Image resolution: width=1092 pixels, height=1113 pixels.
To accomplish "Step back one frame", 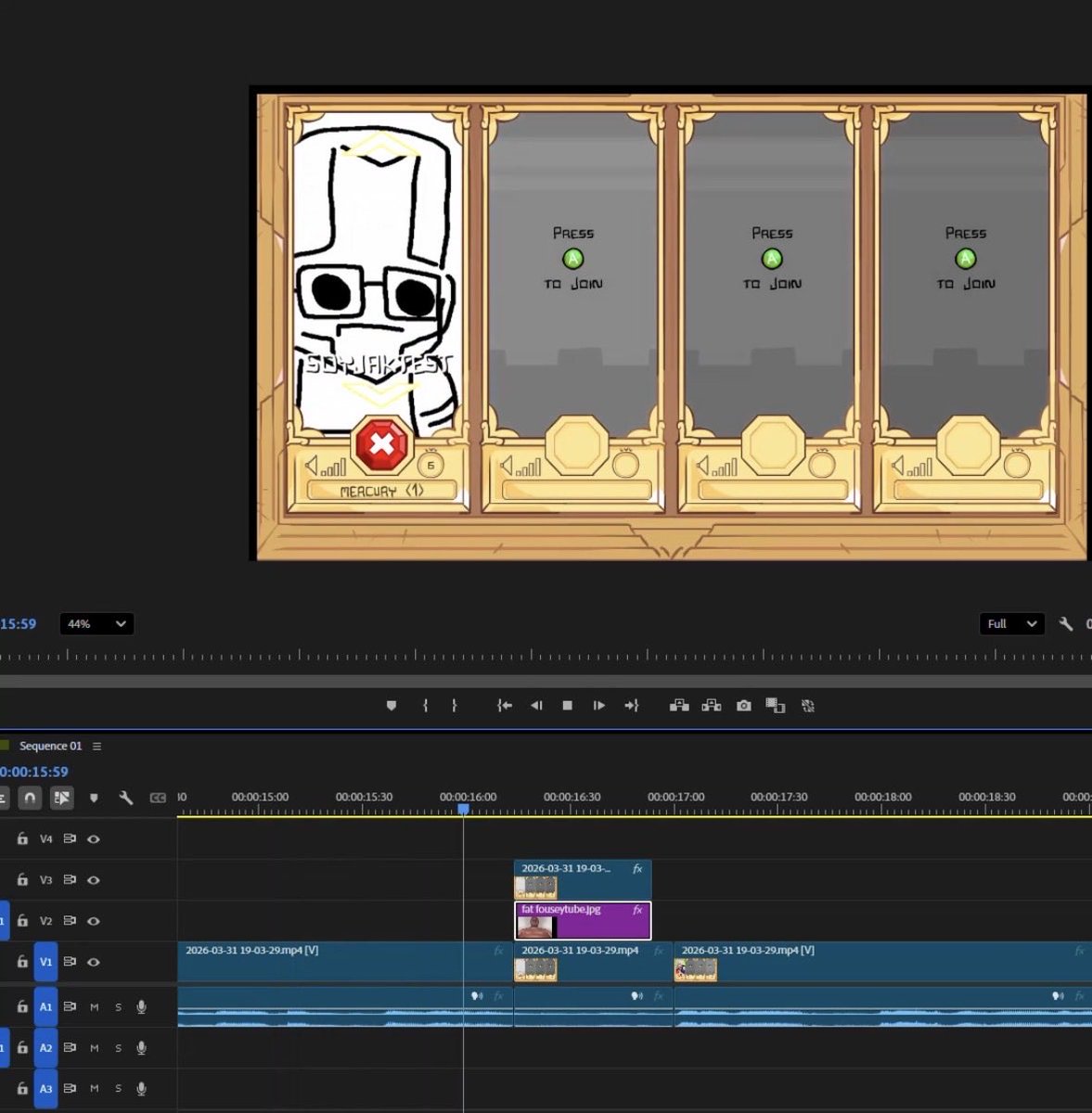I will 536,706.
